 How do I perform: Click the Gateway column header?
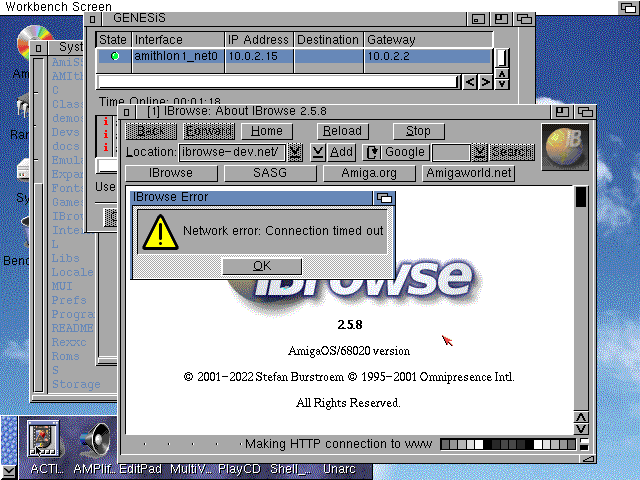coord(428,40)
